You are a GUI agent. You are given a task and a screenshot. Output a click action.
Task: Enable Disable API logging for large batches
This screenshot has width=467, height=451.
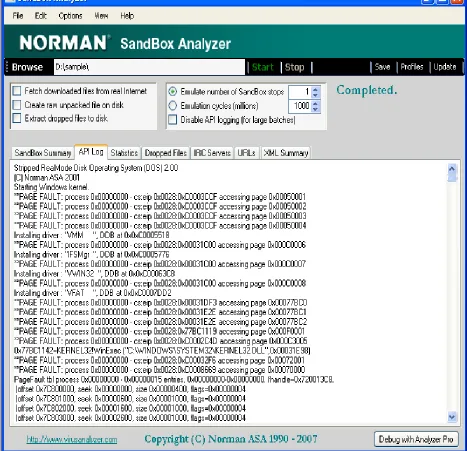point(173,120)
